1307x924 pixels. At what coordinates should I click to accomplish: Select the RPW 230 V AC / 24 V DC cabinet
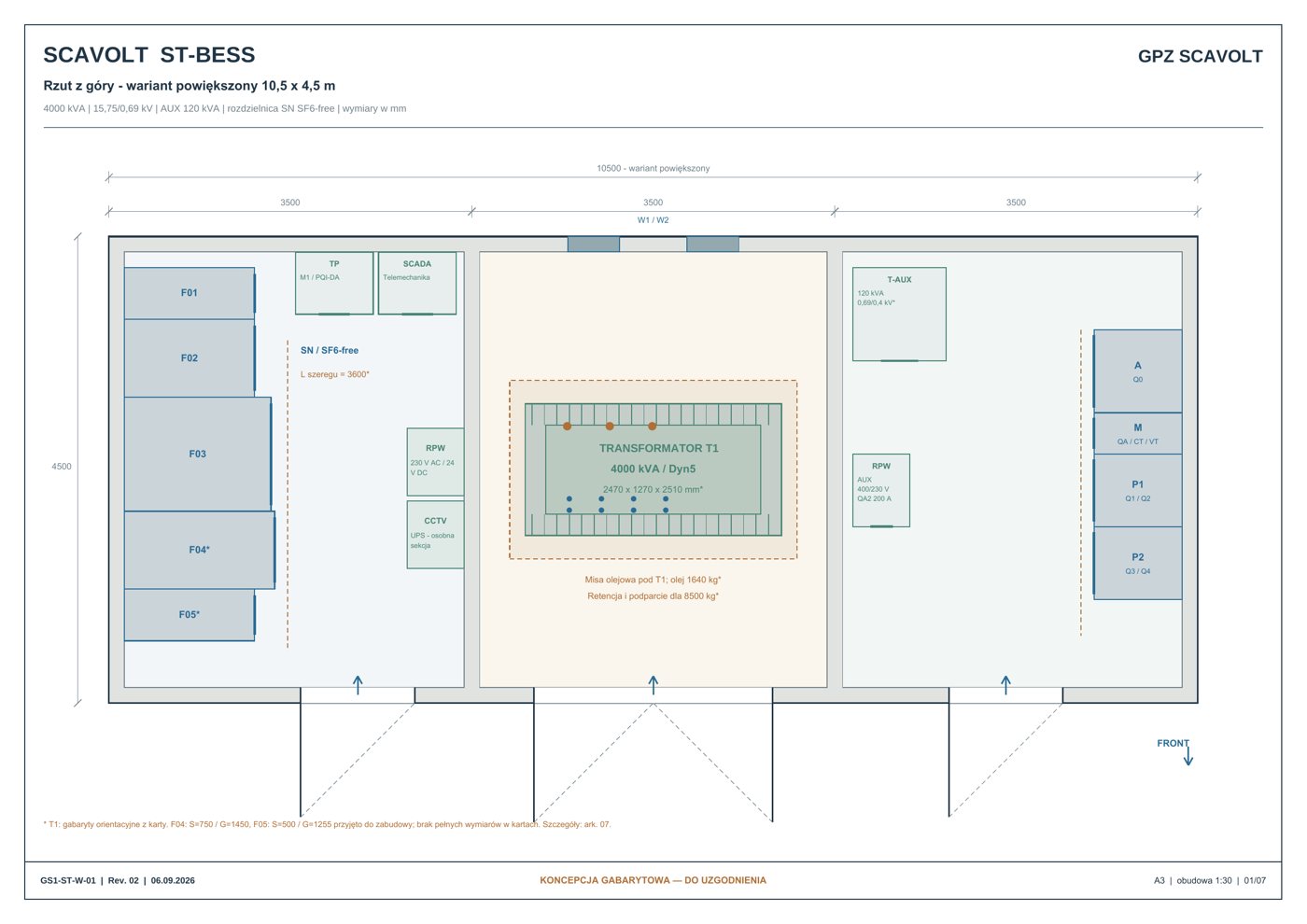435,462
